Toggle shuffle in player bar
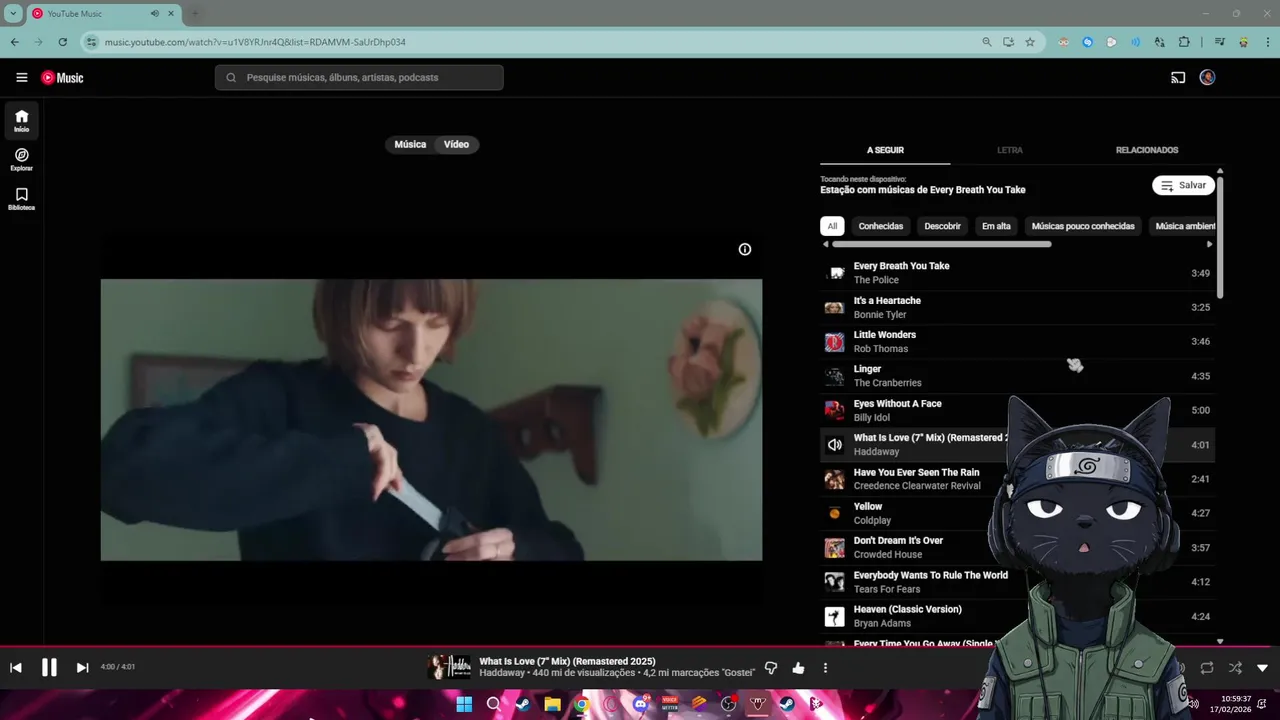This screenshot has width=1280, height=720. coord(1235,668)
